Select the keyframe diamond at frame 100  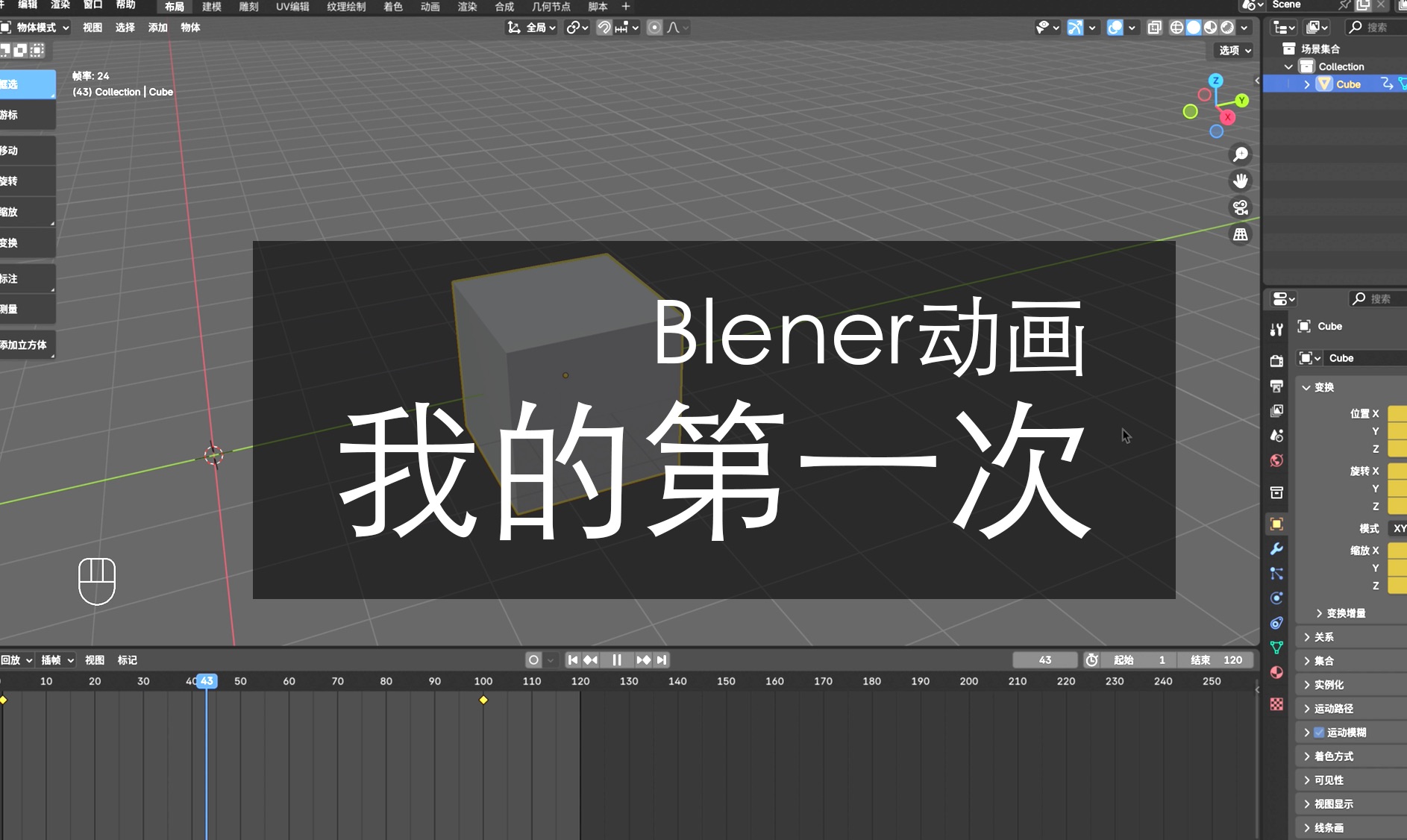tap(483, 700)
